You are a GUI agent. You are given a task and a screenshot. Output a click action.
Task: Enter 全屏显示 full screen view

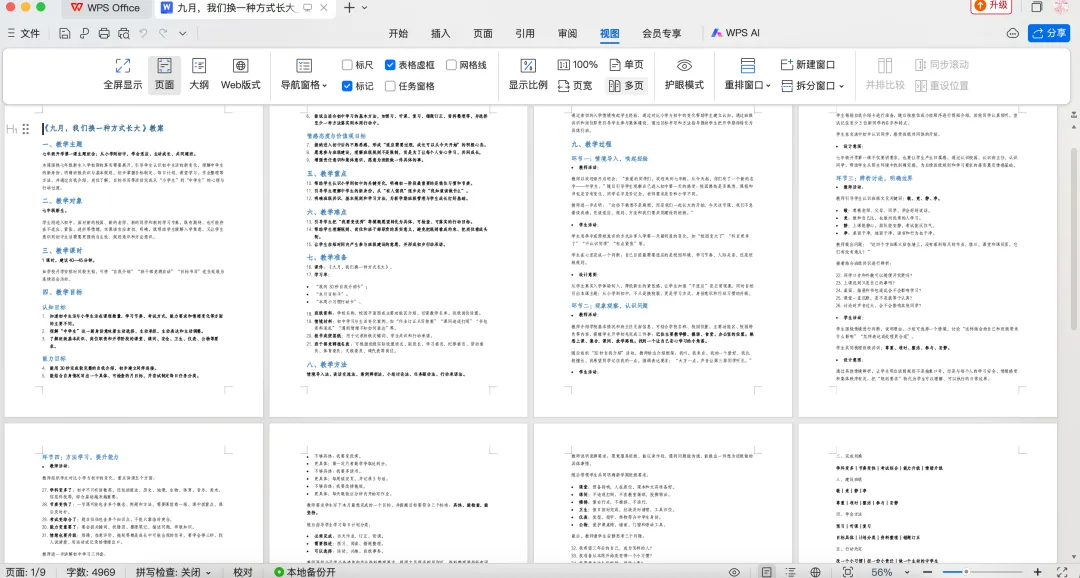click(x=123, y=74)
